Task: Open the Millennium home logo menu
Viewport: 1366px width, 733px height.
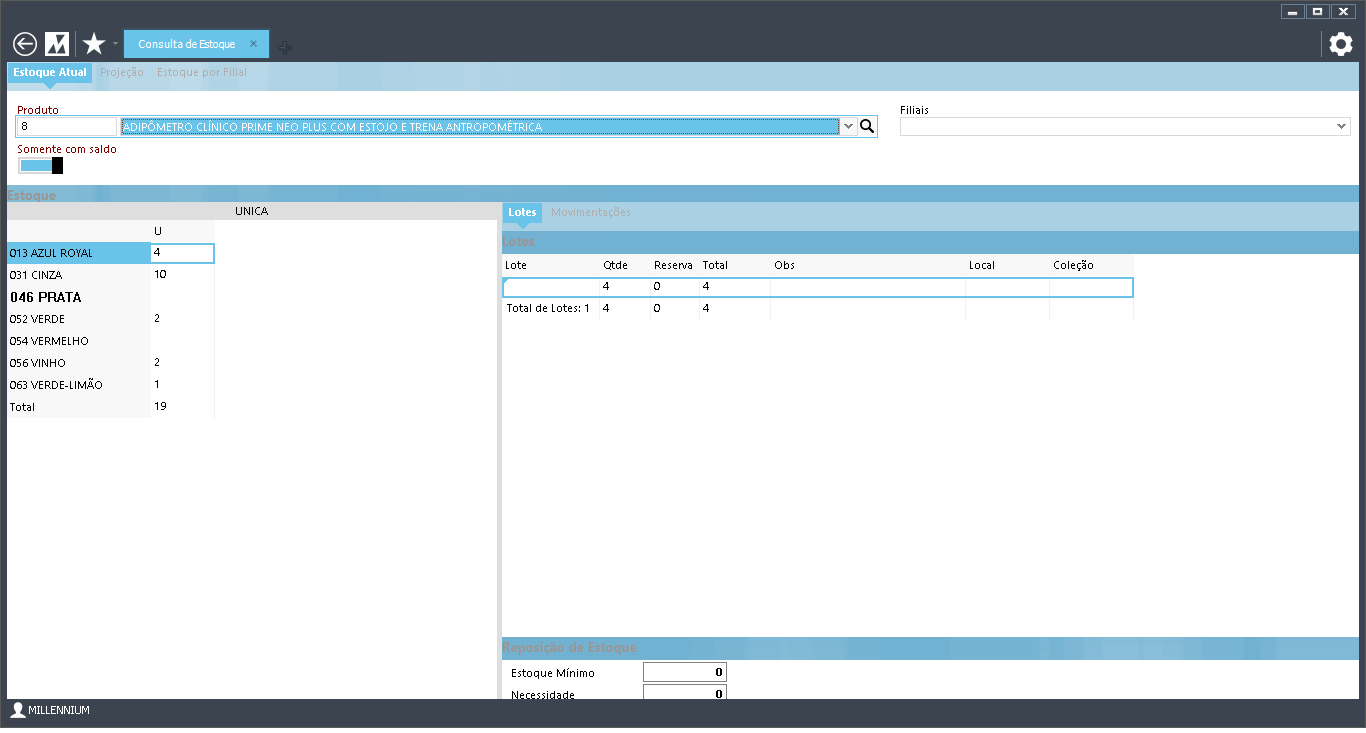Action: 57,44
